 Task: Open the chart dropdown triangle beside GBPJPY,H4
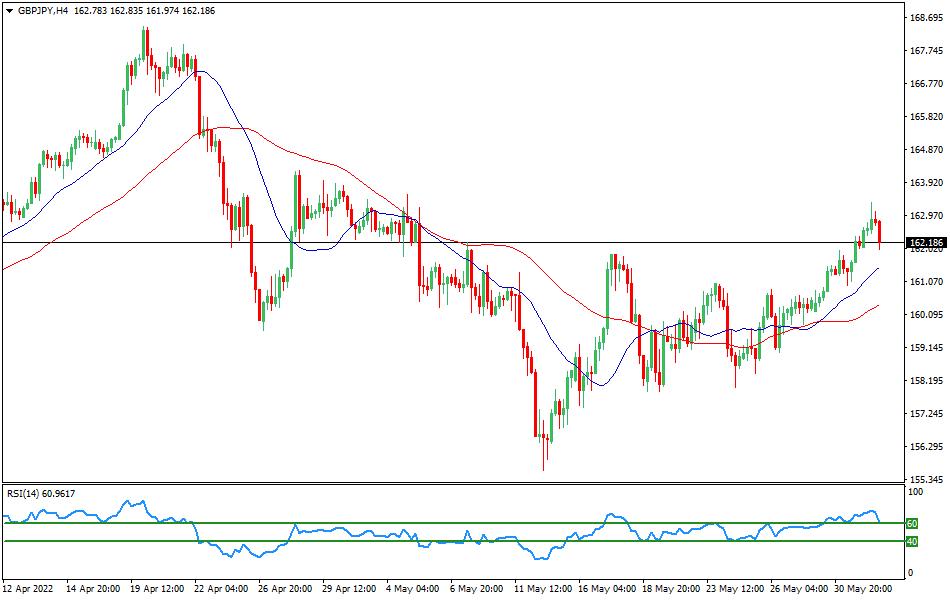9,10
